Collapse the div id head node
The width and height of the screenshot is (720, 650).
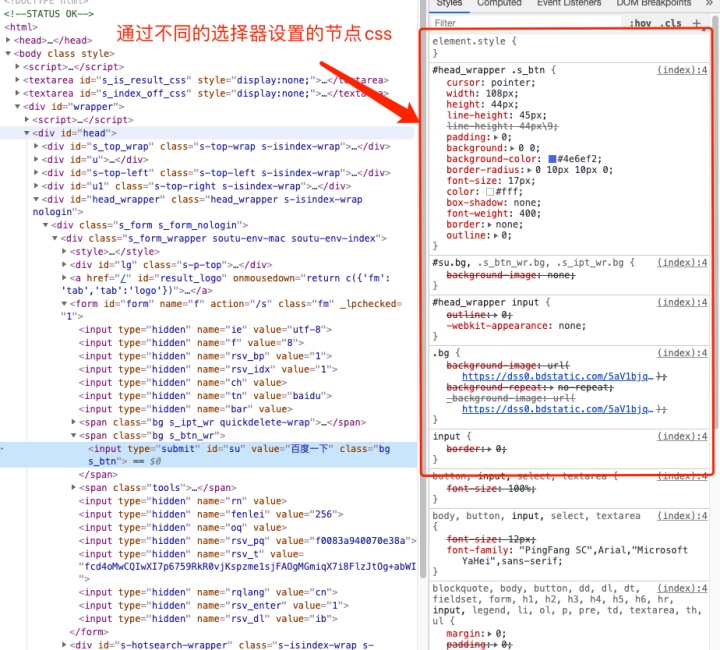27,133
